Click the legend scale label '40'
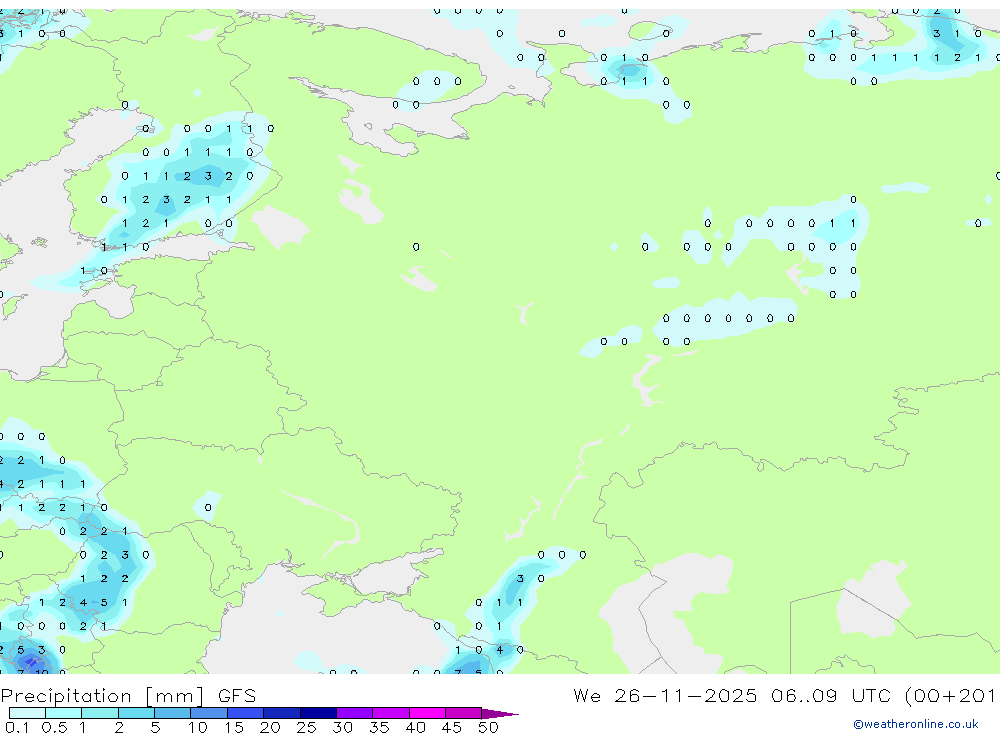The height and width of the screenshot is (733, 1000). click(415, 727)
